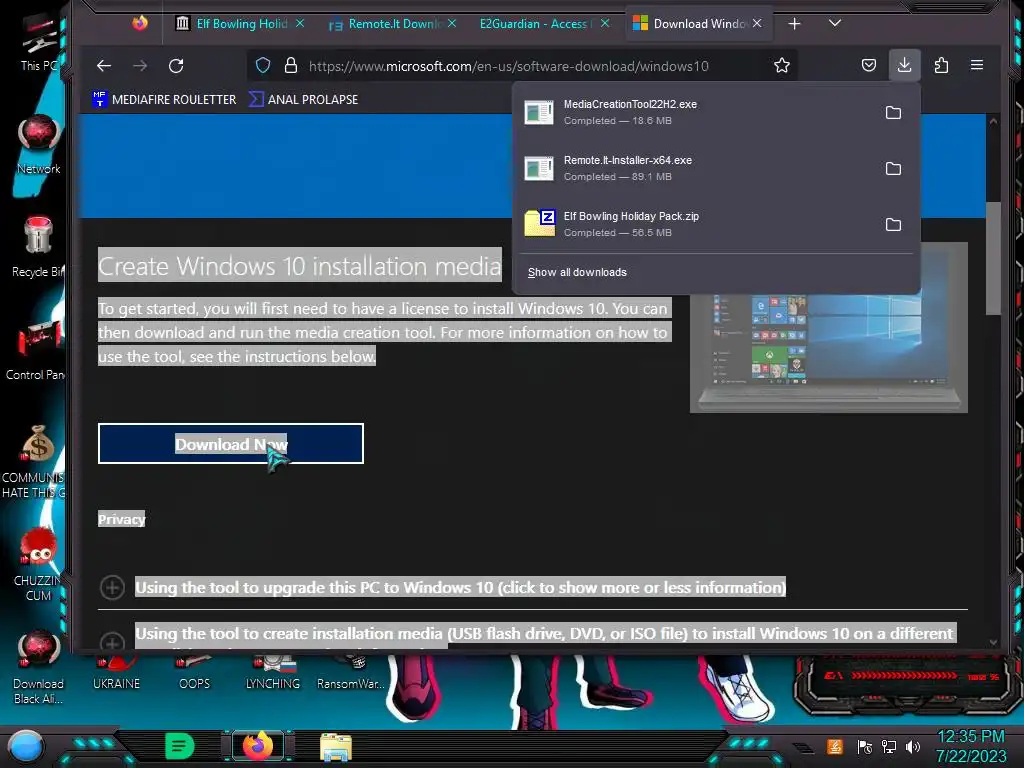Open MEDIAFIRE ROULETTER bookmark
Screen dimensions: 1024x768
165,99
